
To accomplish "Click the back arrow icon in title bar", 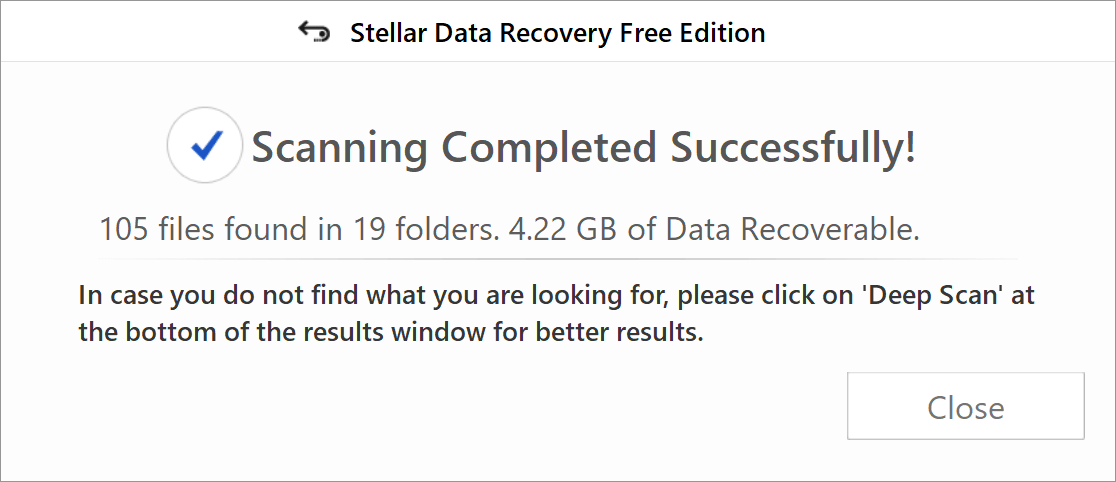I will click(314, 32).
